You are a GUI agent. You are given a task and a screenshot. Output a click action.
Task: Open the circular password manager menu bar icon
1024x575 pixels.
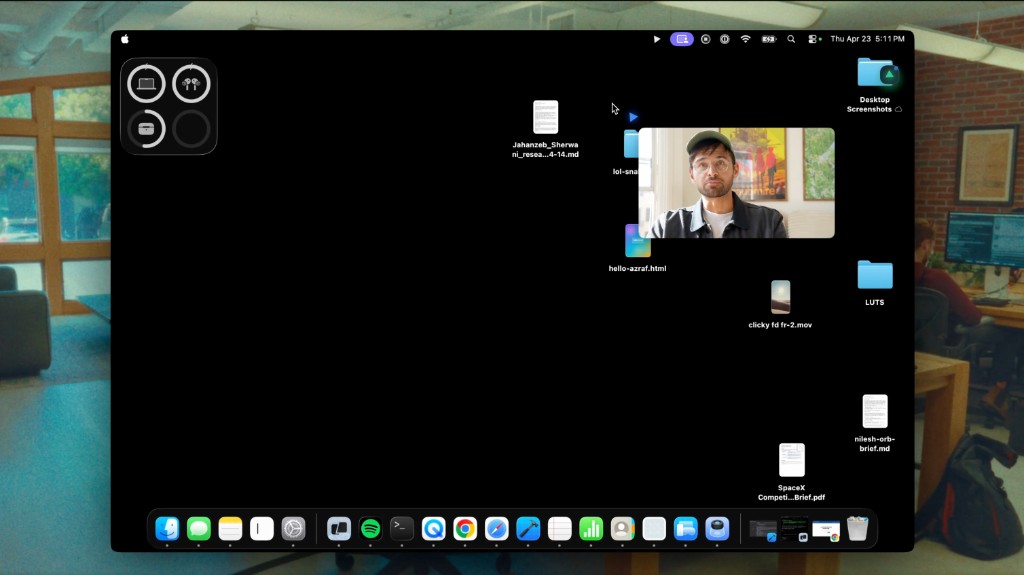[725, 39]
